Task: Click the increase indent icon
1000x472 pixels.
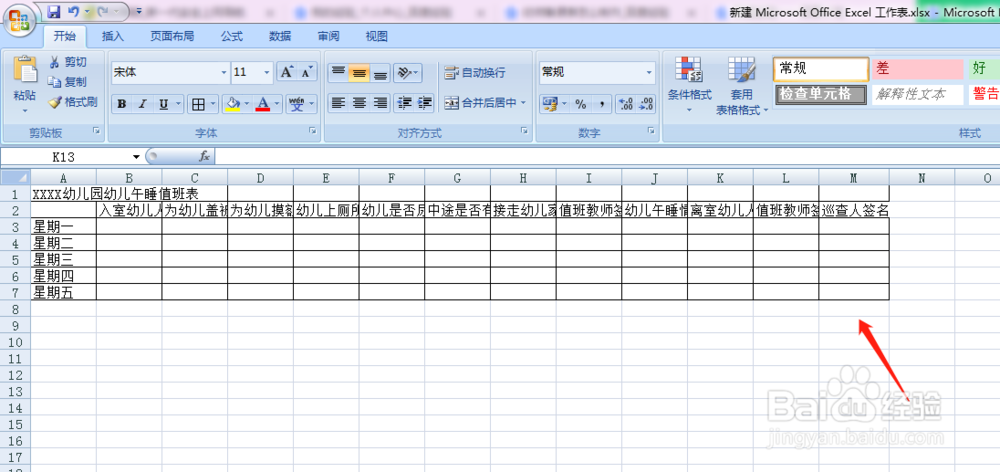Action: (424, 103)
